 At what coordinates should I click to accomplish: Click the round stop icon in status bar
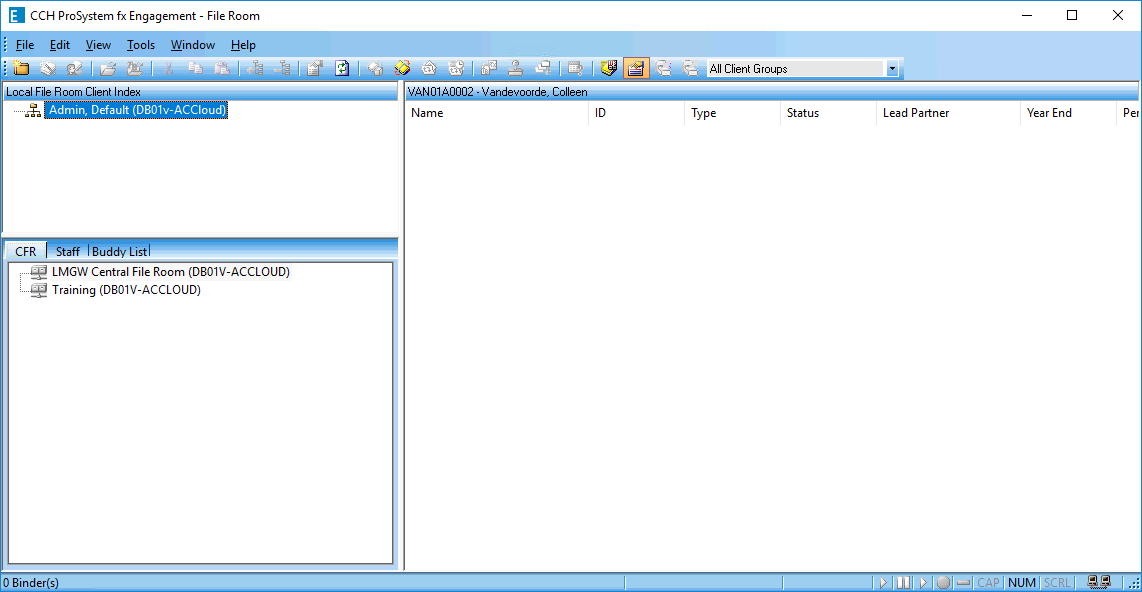943,583
